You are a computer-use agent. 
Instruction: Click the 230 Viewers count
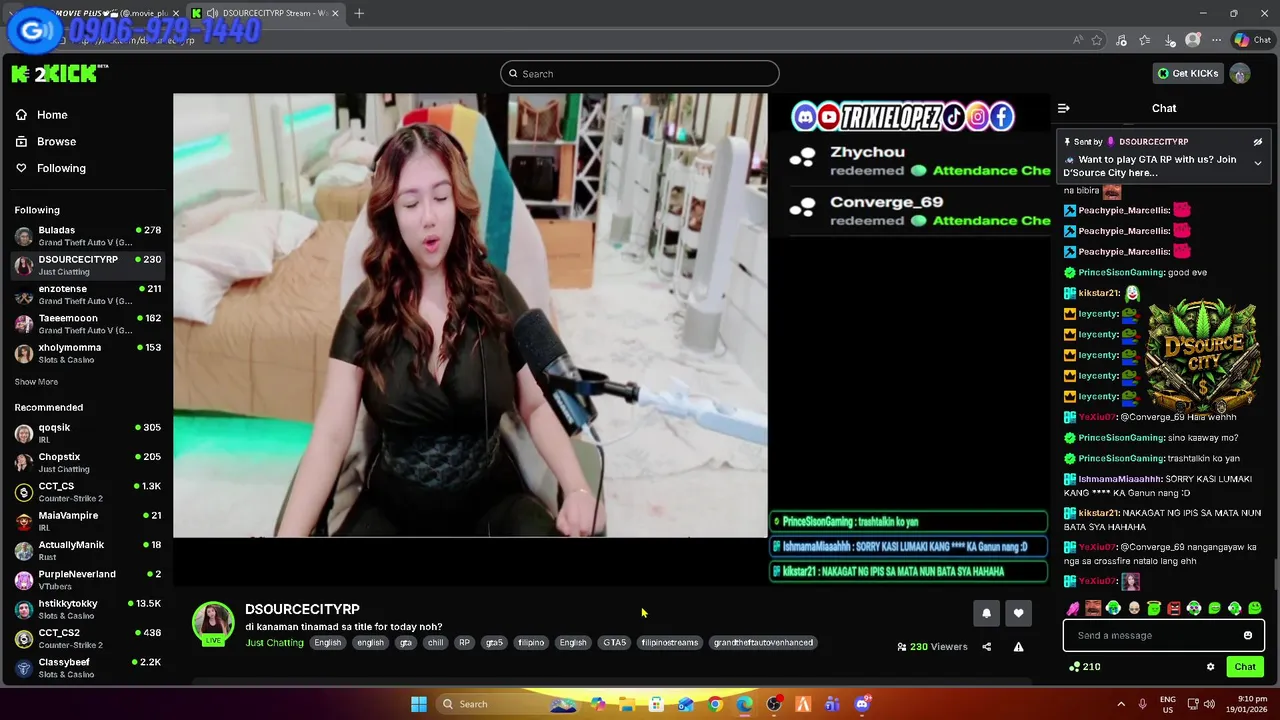pyautogui.click(x=933, y=647)
